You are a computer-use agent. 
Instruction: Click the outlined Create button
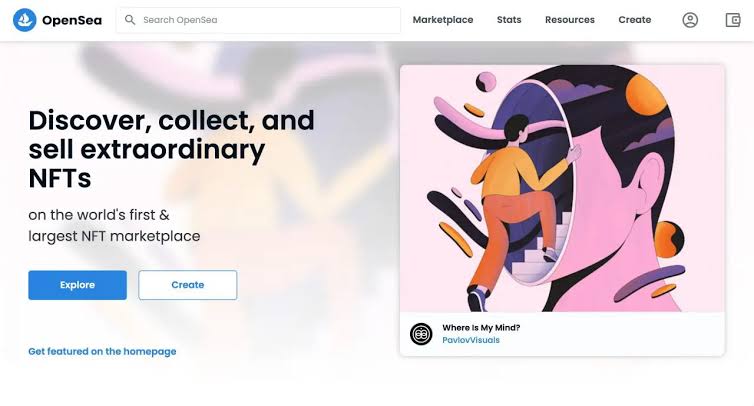(188, 285)
